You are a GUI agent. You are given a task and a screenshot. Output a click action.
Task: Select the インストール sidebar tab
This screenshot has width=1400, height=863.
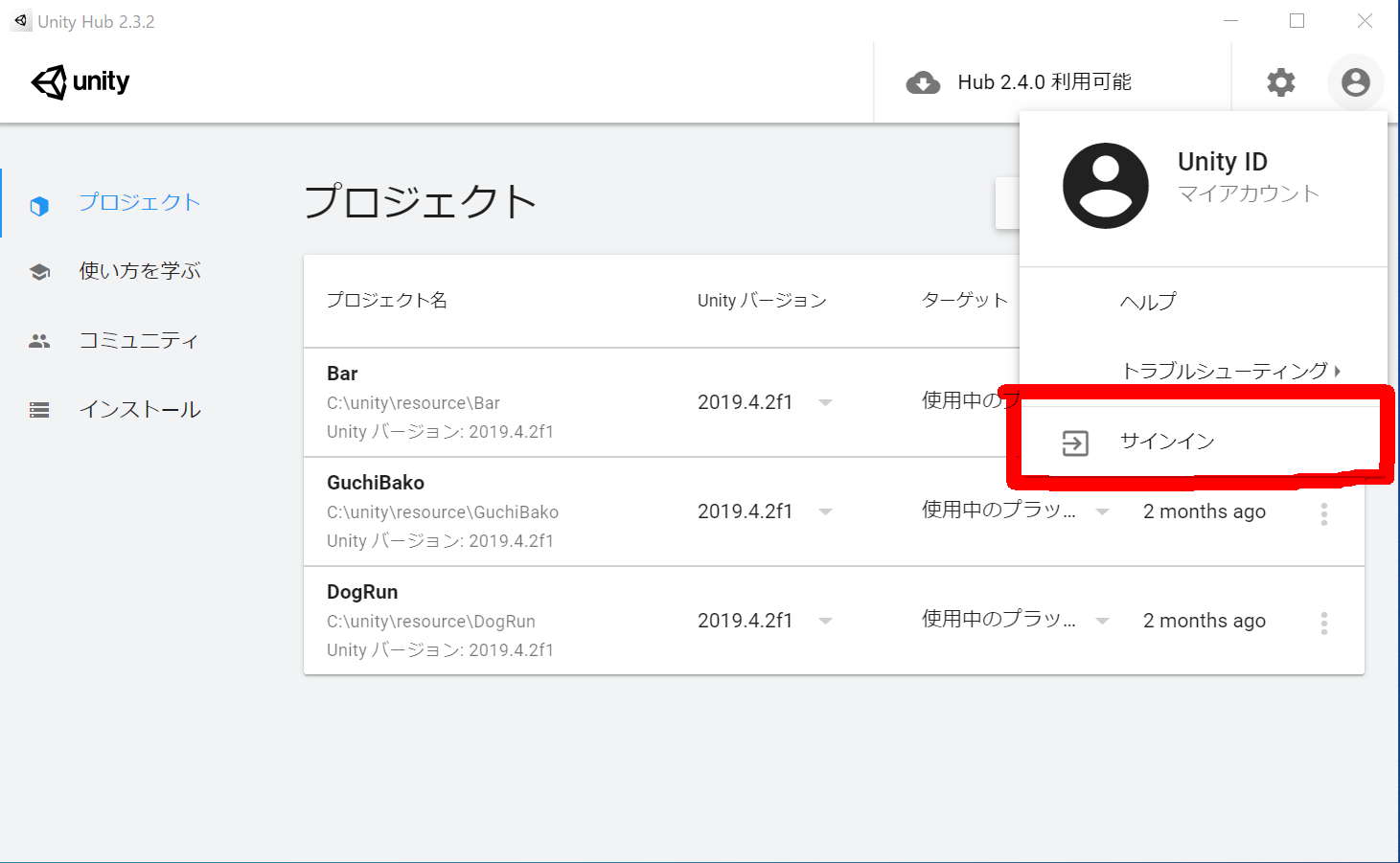pos(140,409)
